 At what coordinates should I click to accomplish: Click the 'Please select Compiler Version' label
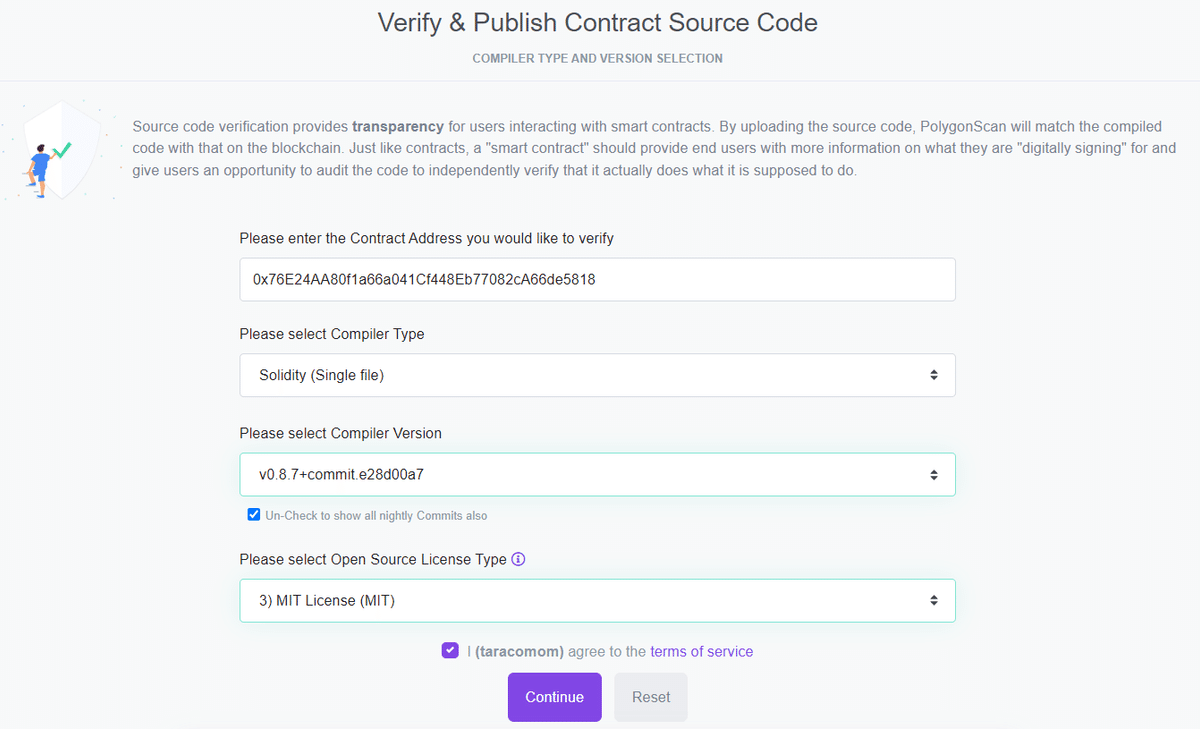[x=340, y=433]
